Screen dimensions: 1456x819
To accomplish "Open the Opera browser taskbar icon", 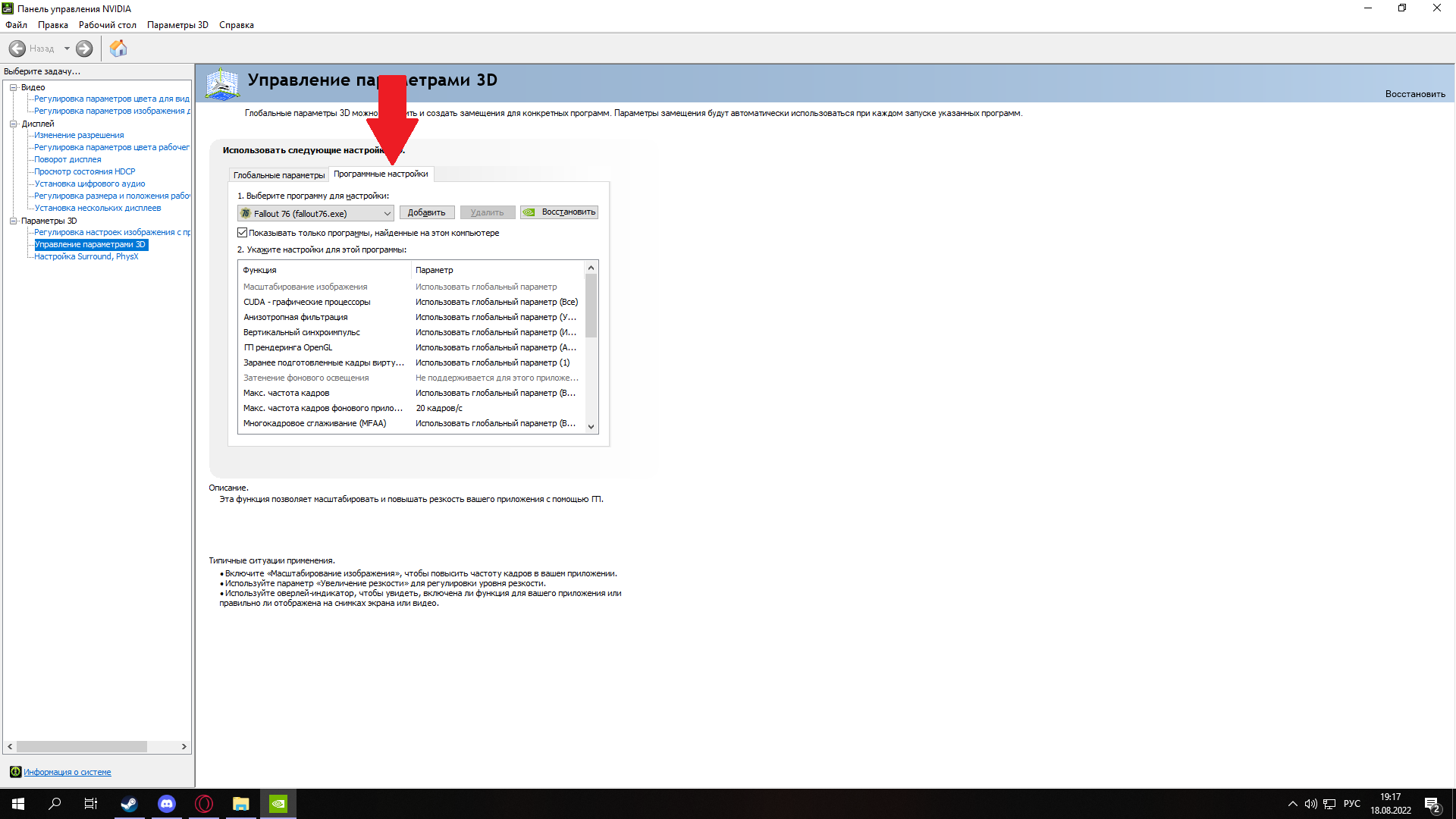I will pyautogui.click(x=204, y=804).
